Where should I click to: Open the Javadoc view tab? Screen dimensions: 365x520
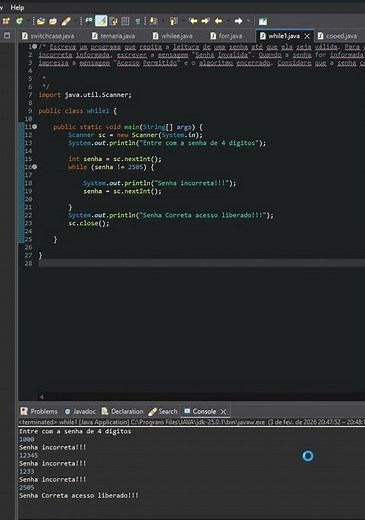click(80, 411)
